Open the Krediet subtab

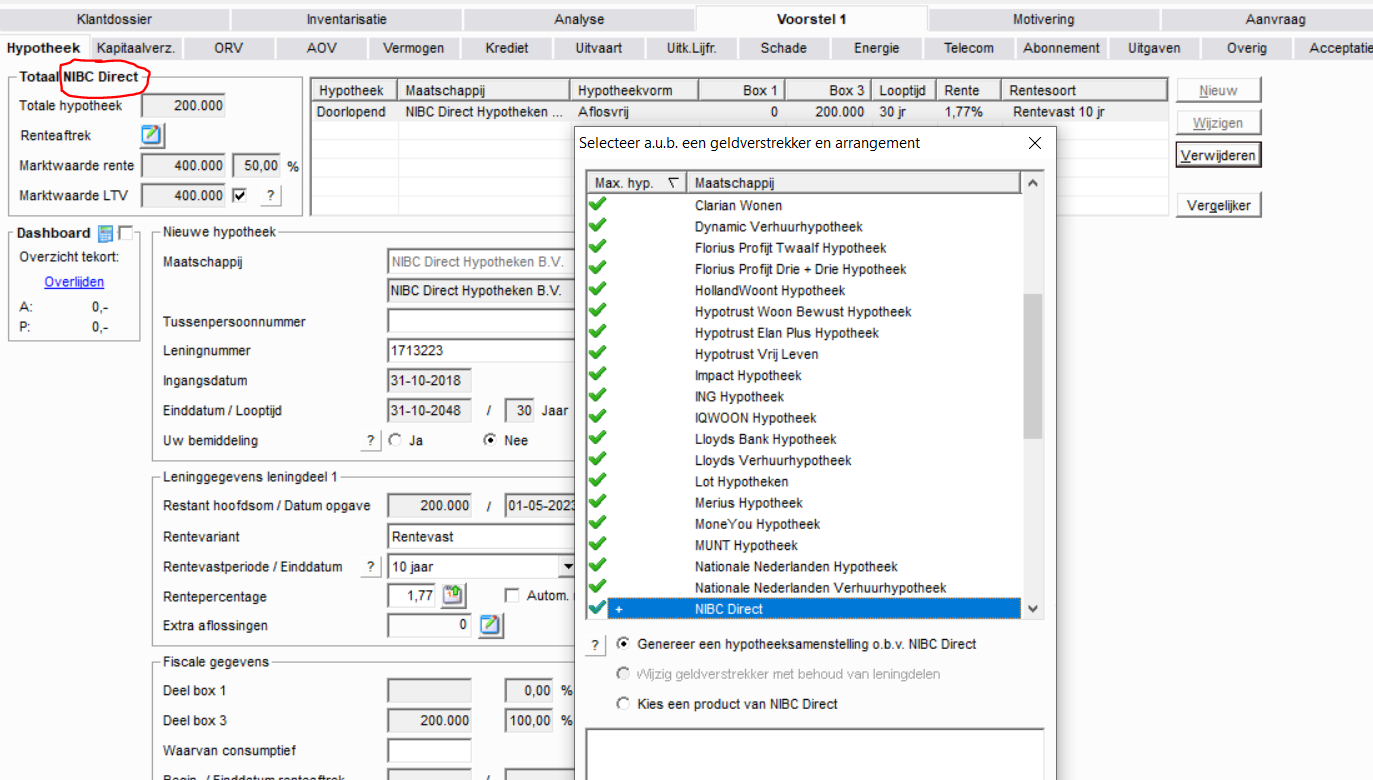point(507,48)
